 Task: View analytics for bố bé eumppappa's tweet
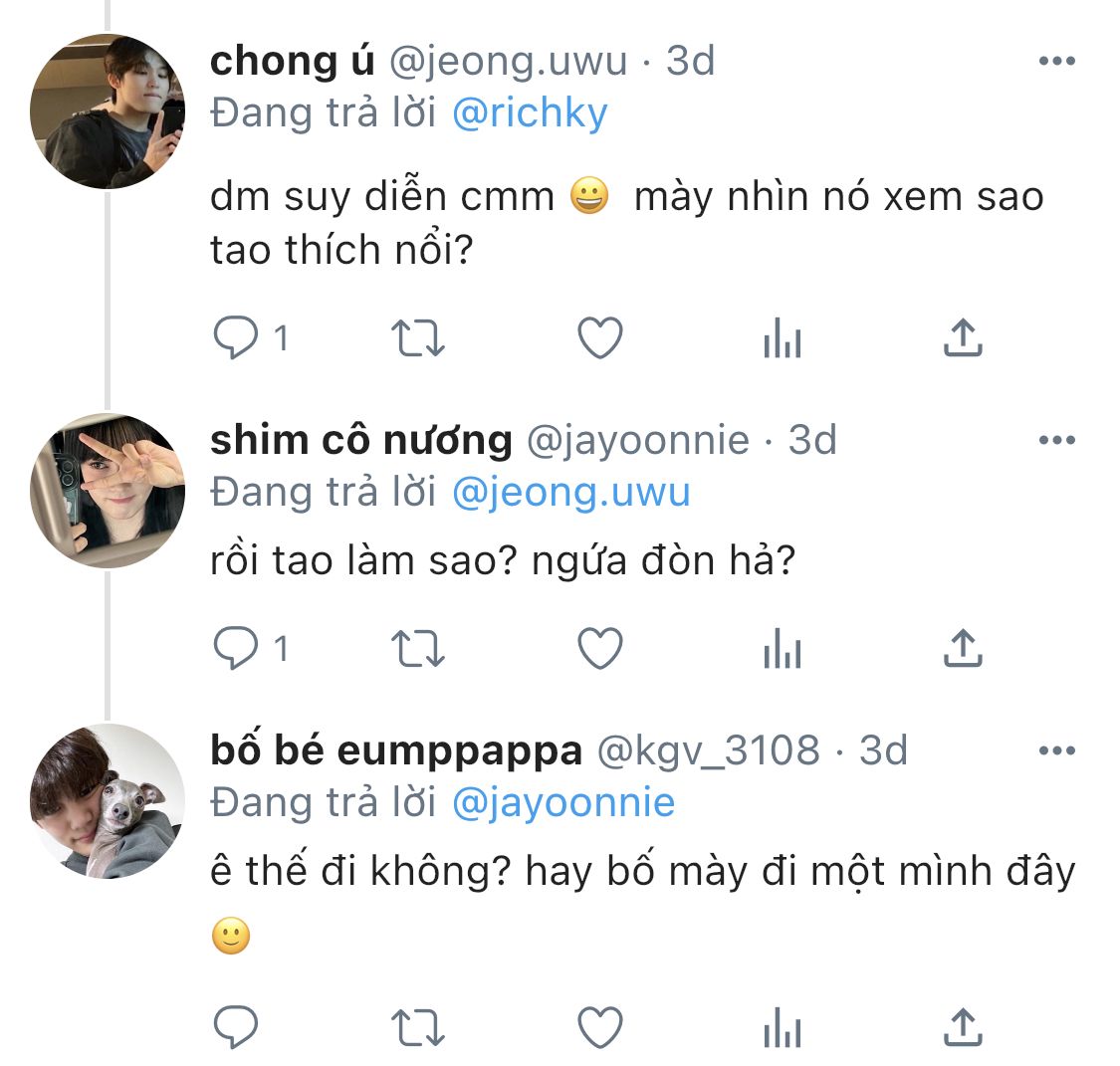(x=782, y=1026)
